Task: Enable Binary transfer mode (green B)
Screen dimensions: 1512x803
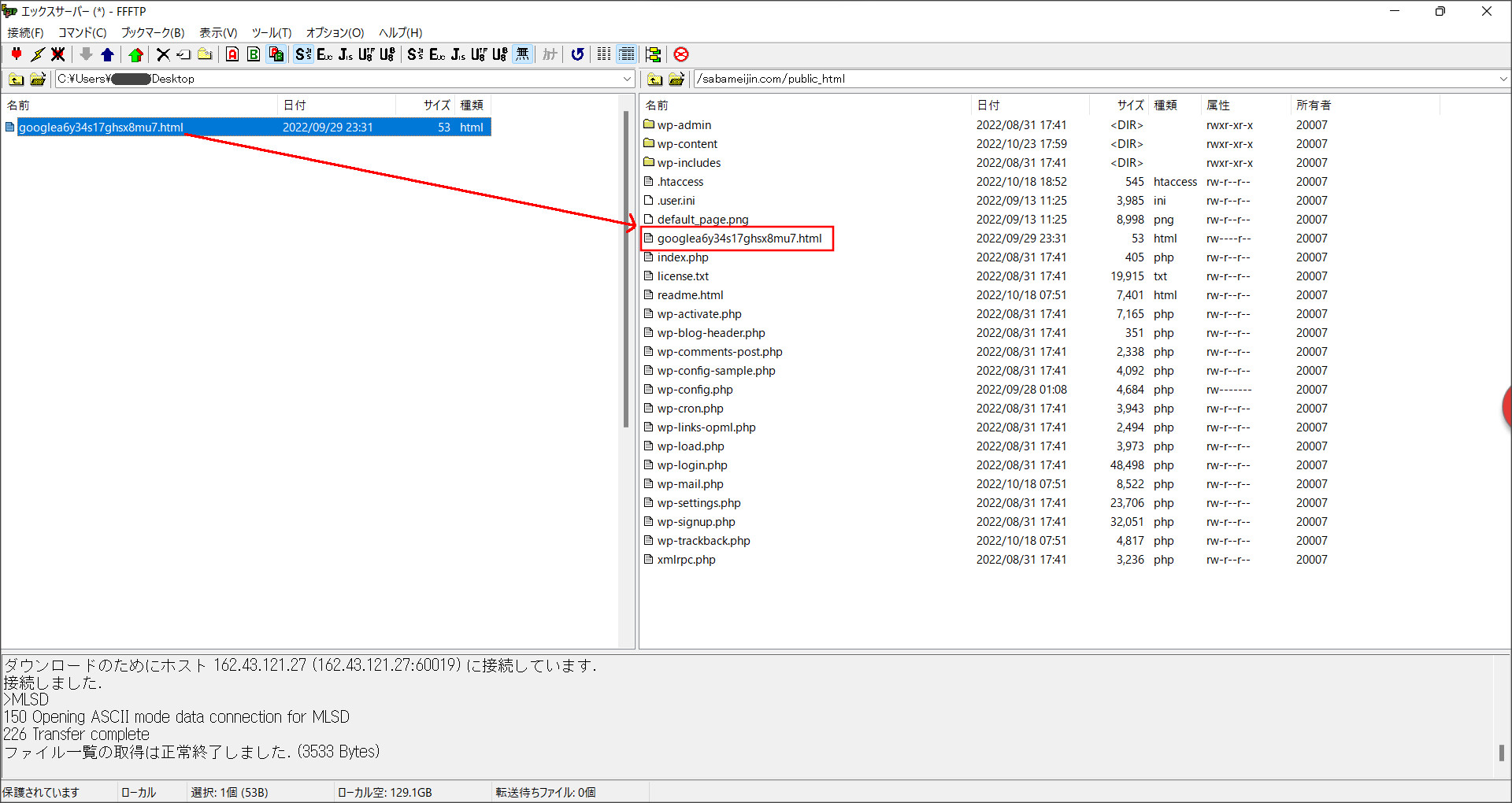Action: click(x=254, y=54)
